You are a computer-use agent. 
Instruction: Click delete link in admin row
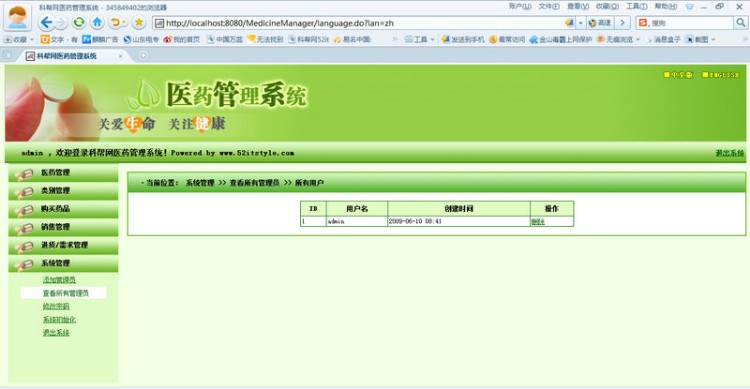(538, 222)
